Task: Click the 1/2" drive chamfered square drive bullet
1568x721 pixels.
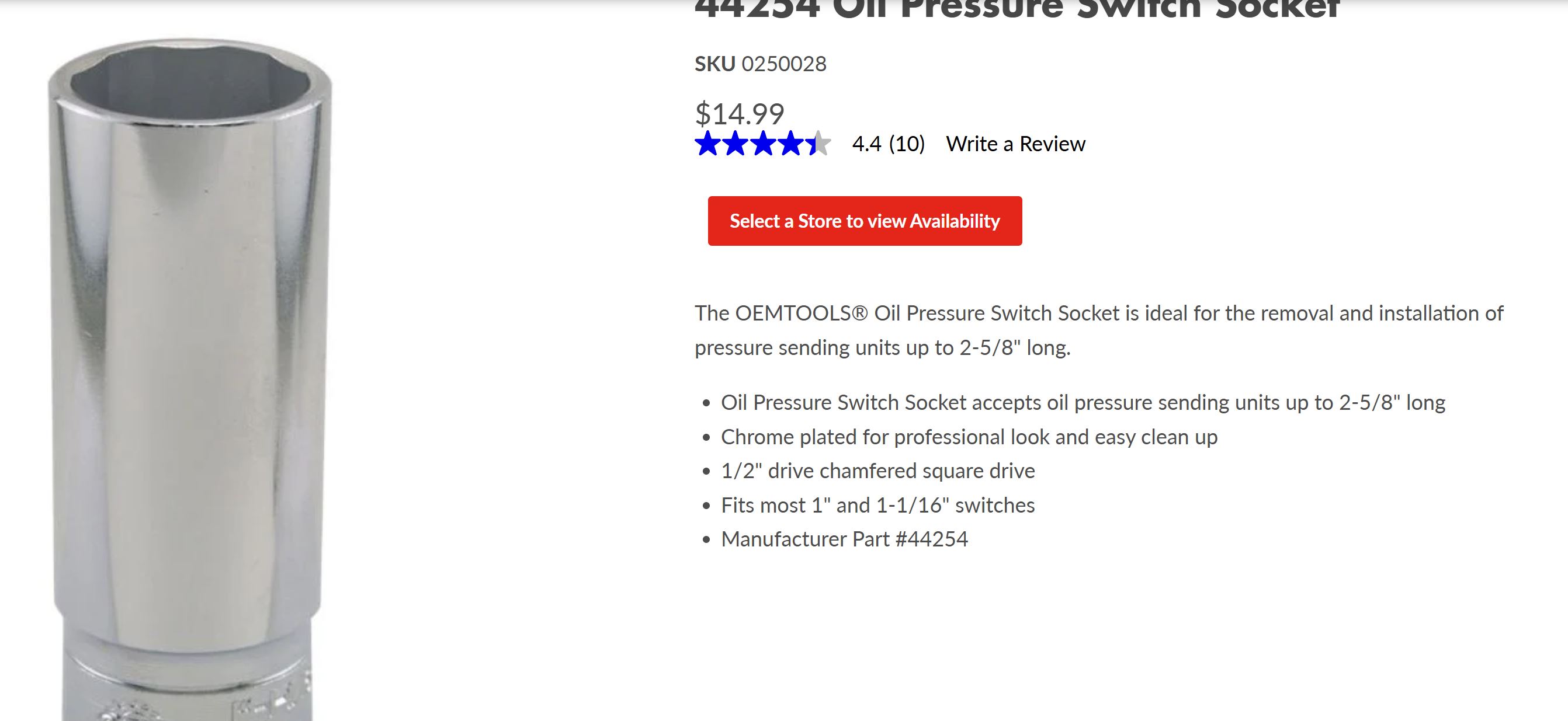Action: click(x=877, y=471)
